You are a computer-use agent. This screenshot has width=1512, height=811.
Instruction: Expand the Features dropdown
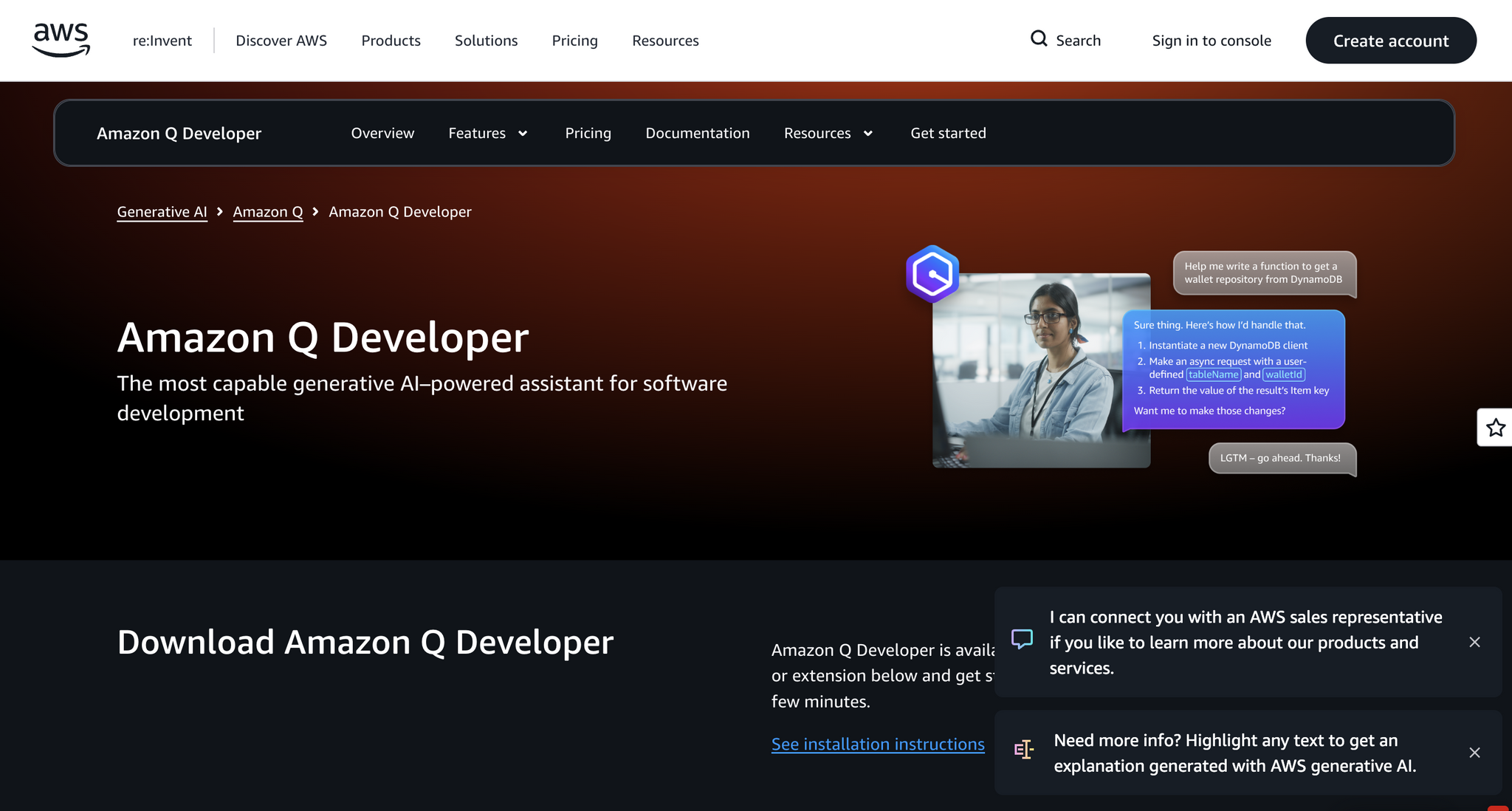(x=488, y=133)
